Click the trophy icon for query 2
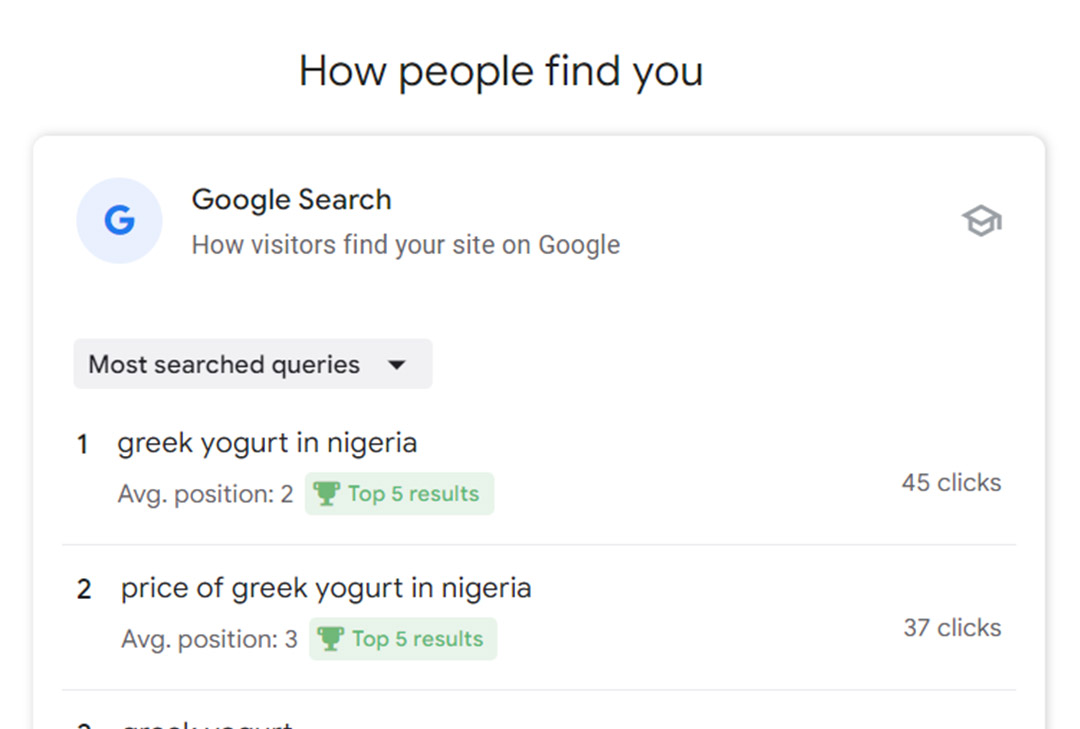Image resolution: width=1080 pixels, height=729 pixels. point(331,639)
